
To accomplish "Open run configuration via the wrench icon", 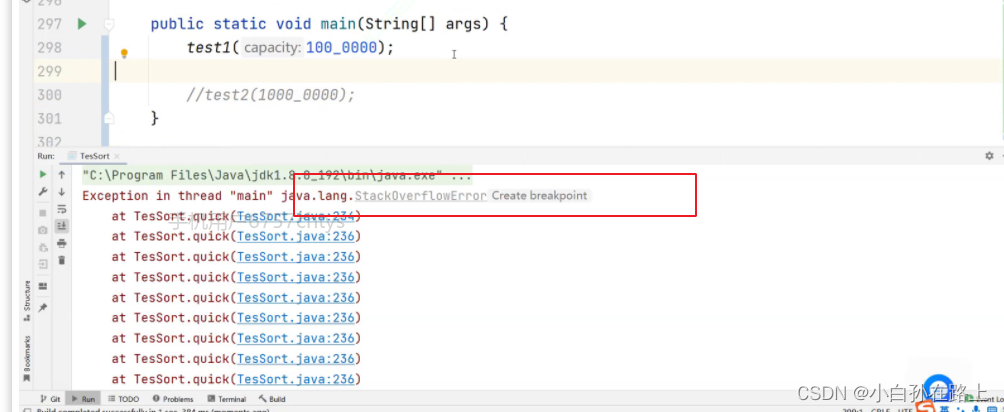I will (43, 192).
